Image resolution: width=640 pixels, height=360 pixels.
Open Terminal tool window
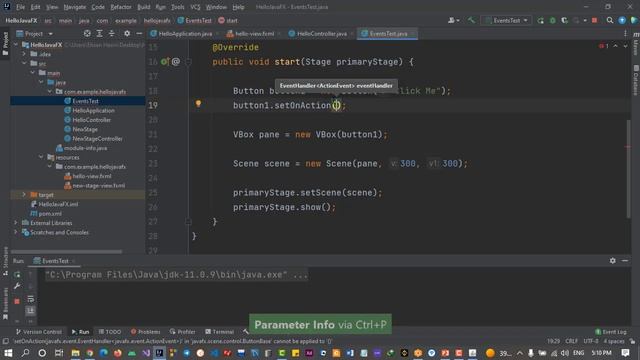(x=219, y=332)
